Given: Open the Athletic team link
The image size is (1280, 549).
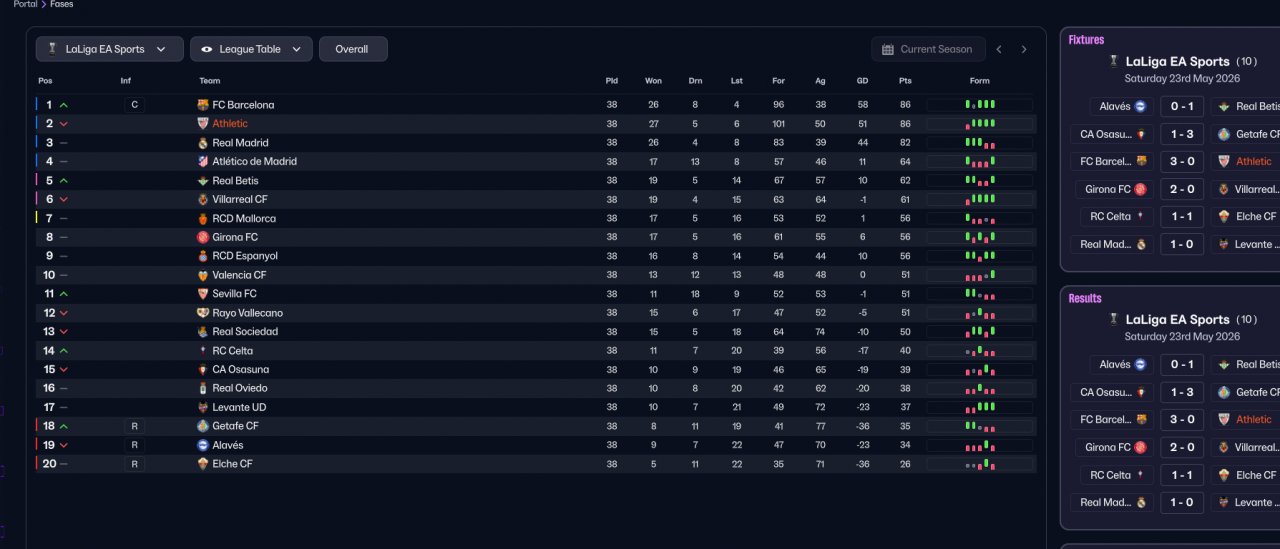Looking at the screenshot, I should pos(230,124).
